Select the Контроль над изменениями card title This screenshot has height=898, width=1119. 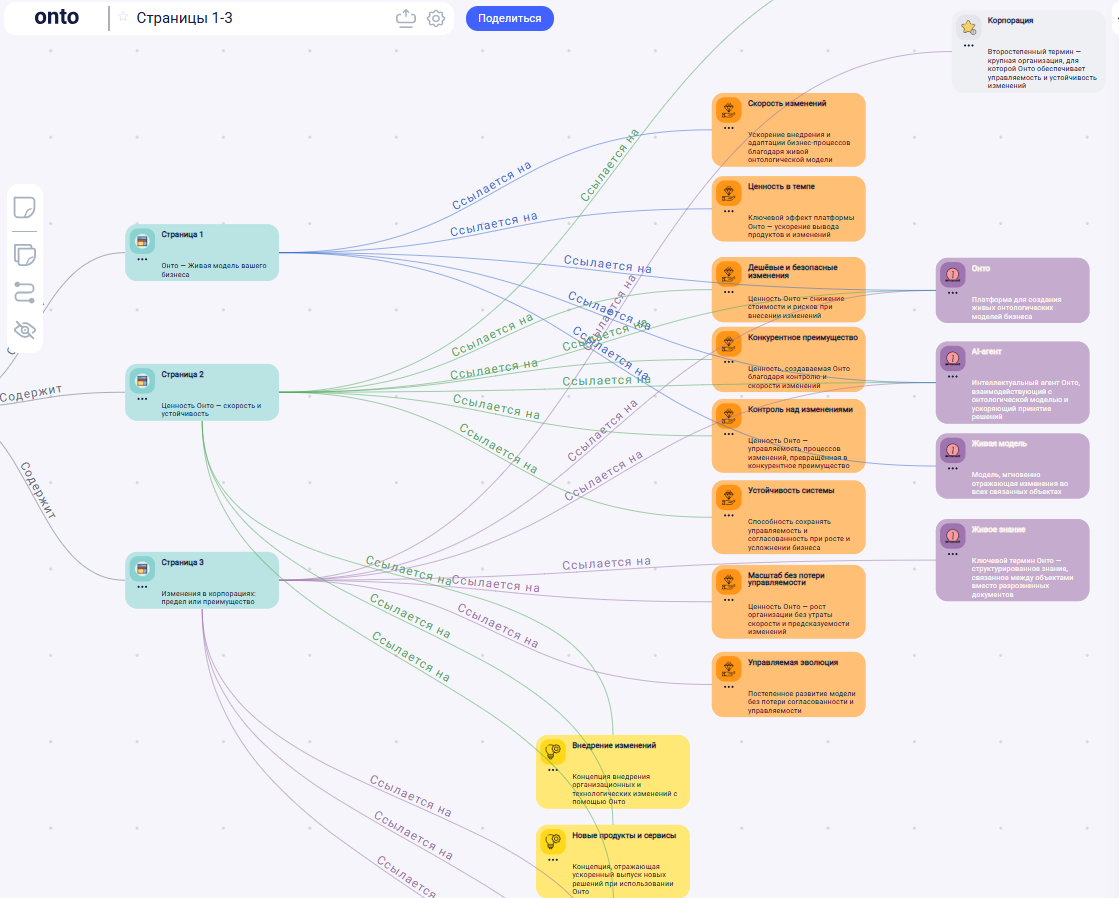pyautogui.click(x=801, y=410)
